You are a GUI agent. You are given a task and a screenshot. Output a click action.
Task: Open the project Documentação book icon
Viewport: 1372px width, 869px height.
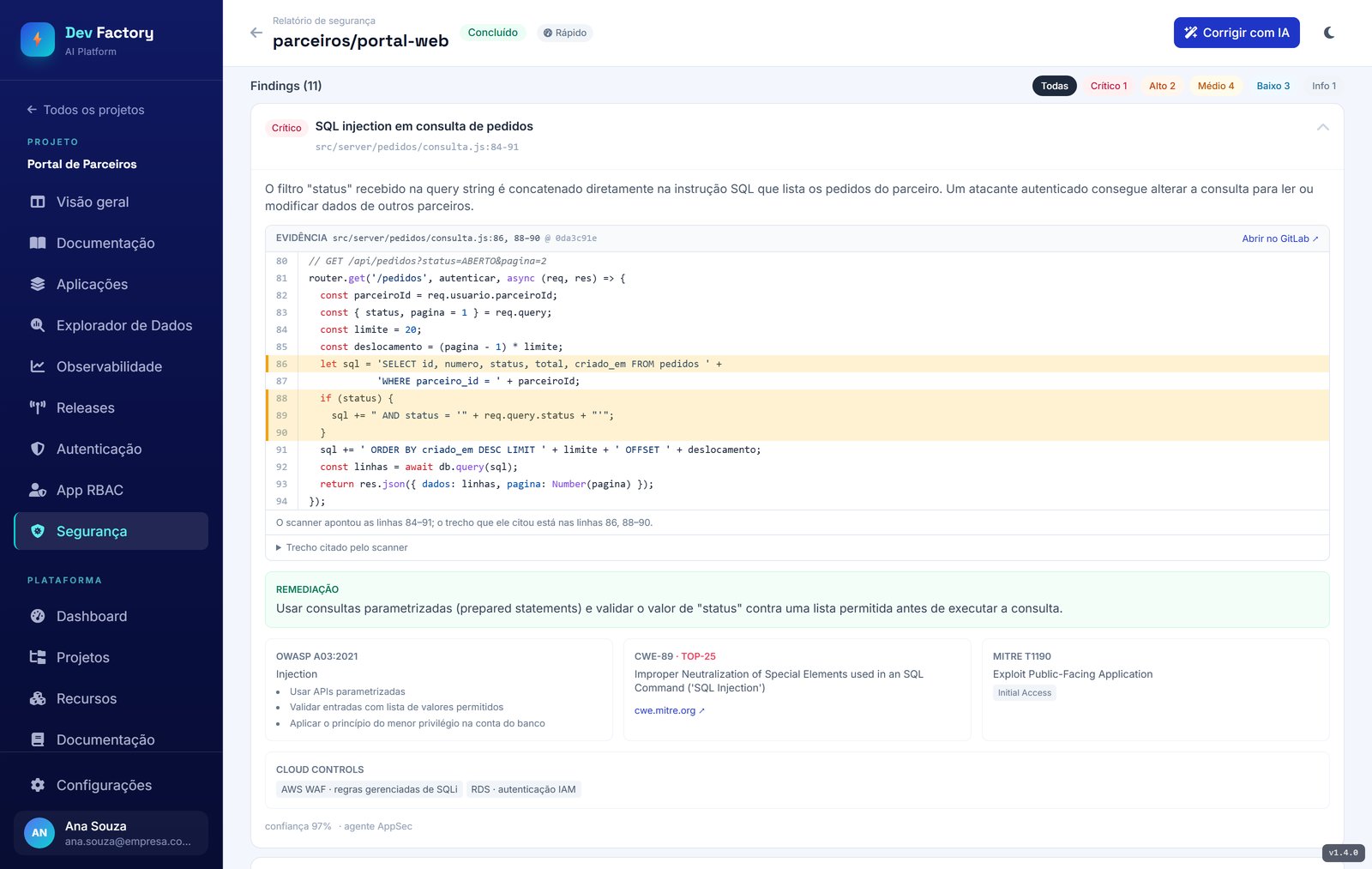[38, 243]
